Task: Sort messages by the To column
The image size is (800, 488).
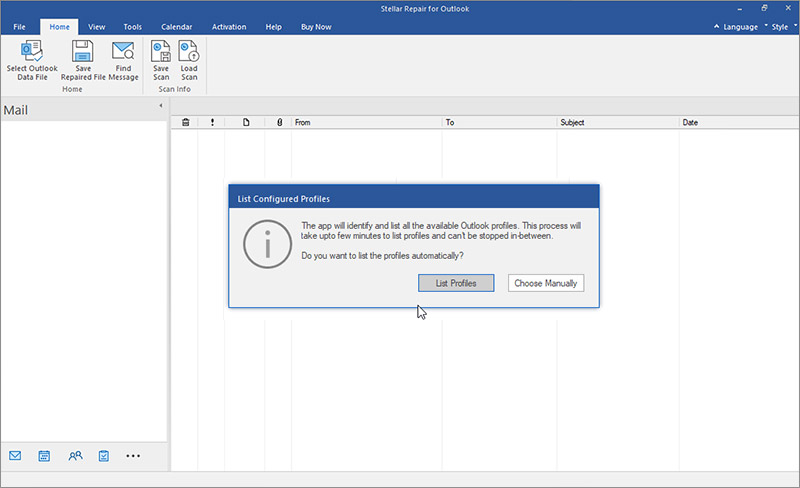Action: (499, 123)
